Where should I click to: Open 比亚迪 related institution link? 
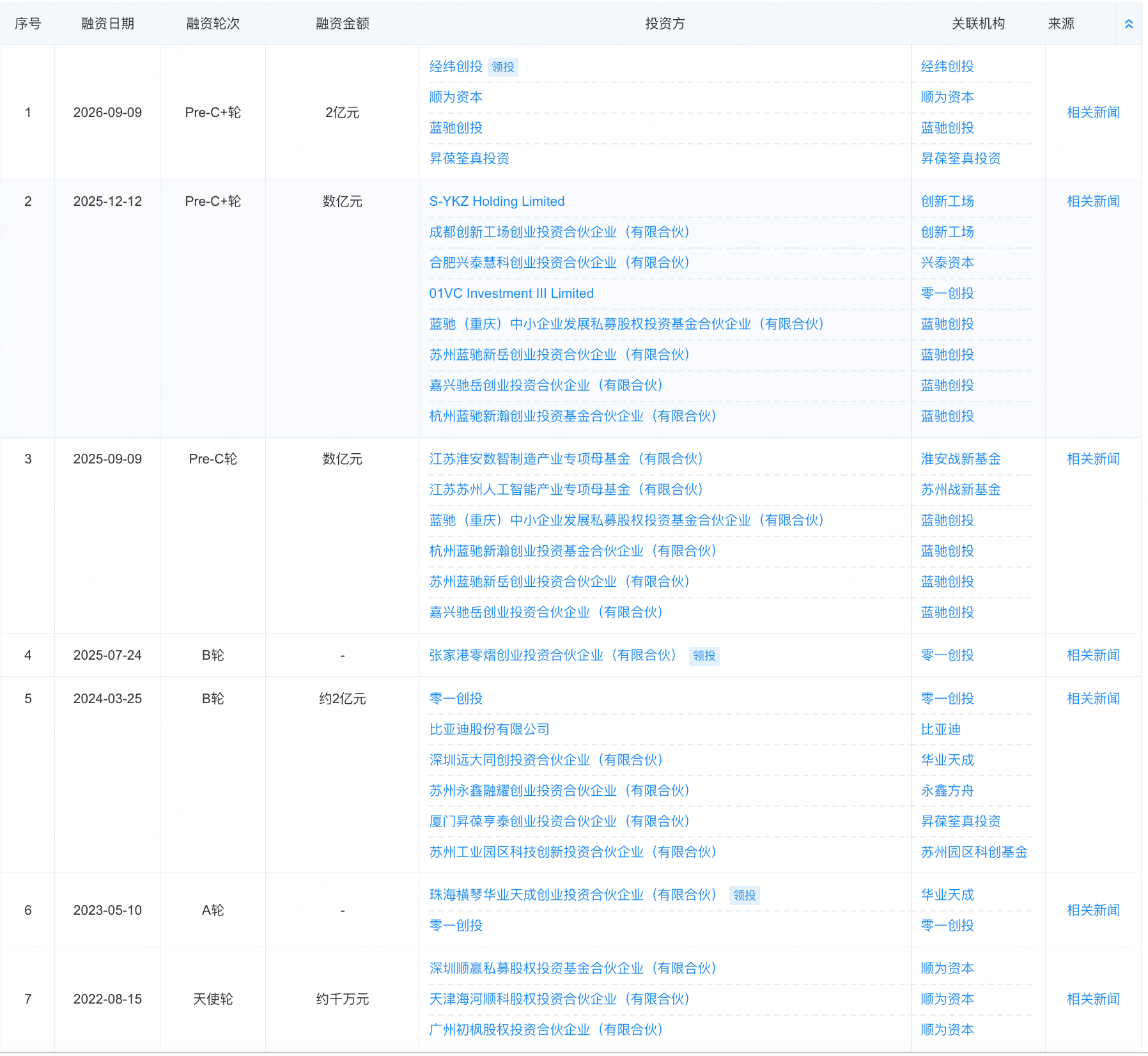[940, 729]
